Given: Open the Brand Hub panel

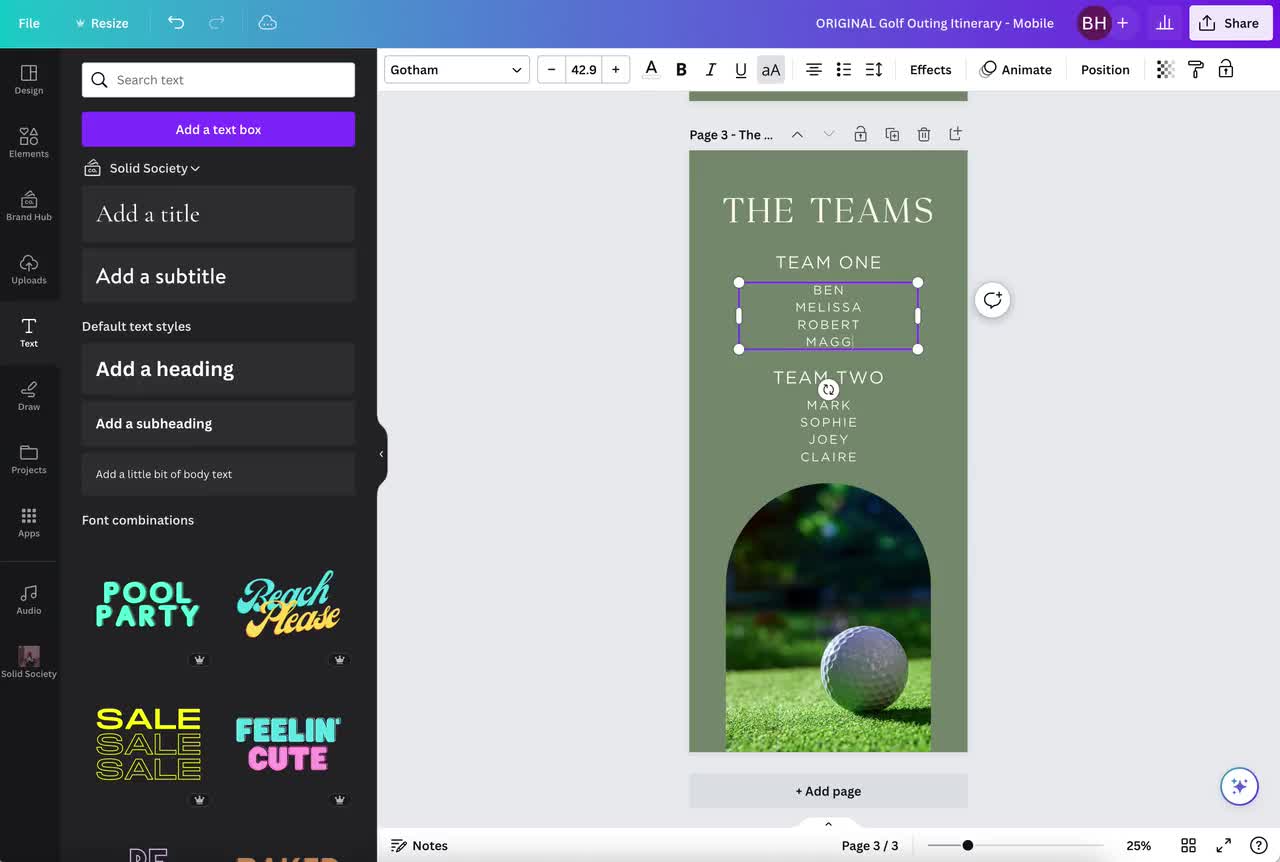Looking at the screenshot, I should [29, 205].
